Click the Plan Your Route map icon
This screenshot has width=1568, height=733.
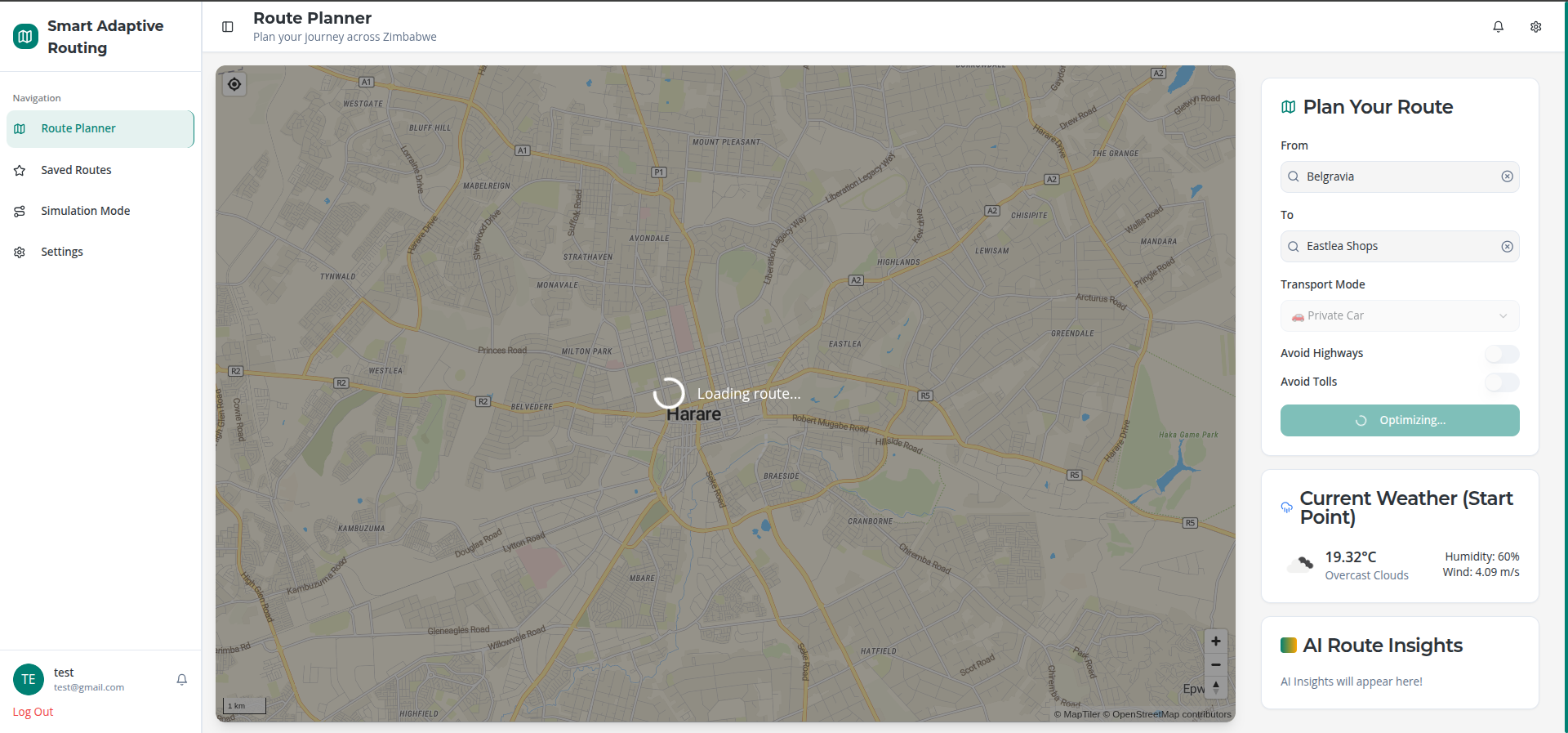[x=1289, y=107]
